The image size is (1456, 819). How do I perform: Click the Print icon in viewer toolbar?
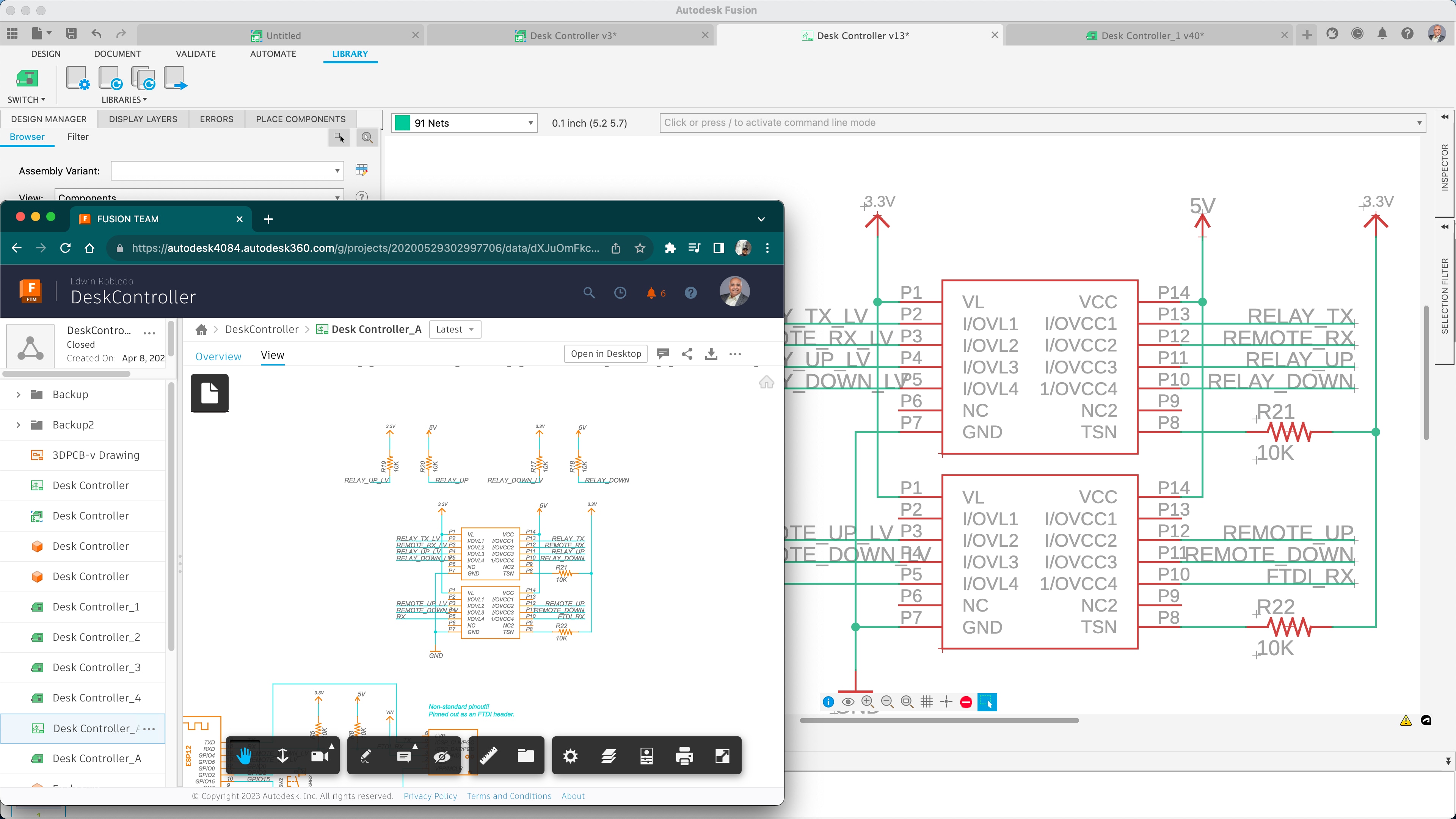click(684, 756)
